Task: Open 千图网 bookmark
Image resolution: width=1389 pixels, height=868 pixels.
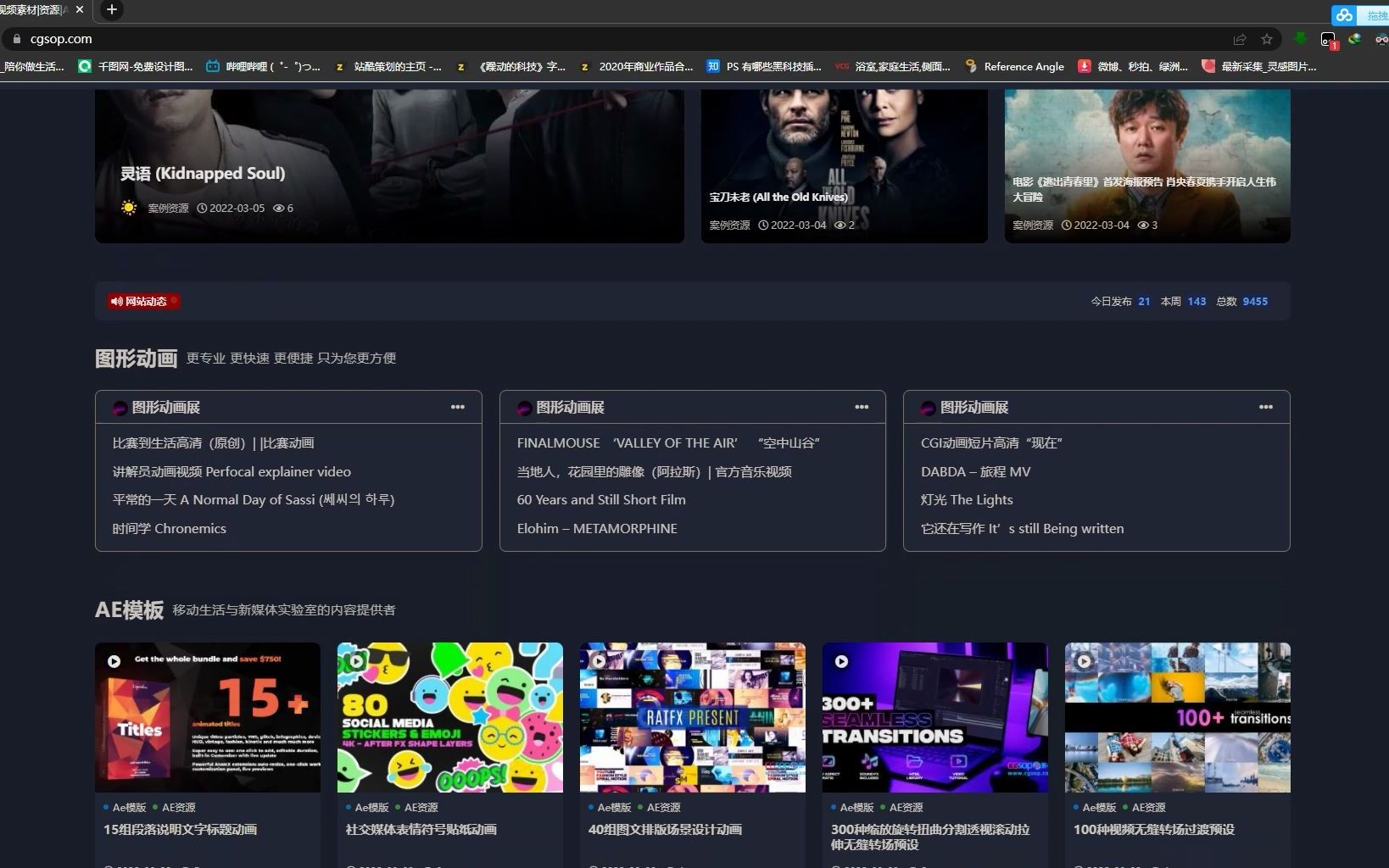Action: tap(136, 66)
